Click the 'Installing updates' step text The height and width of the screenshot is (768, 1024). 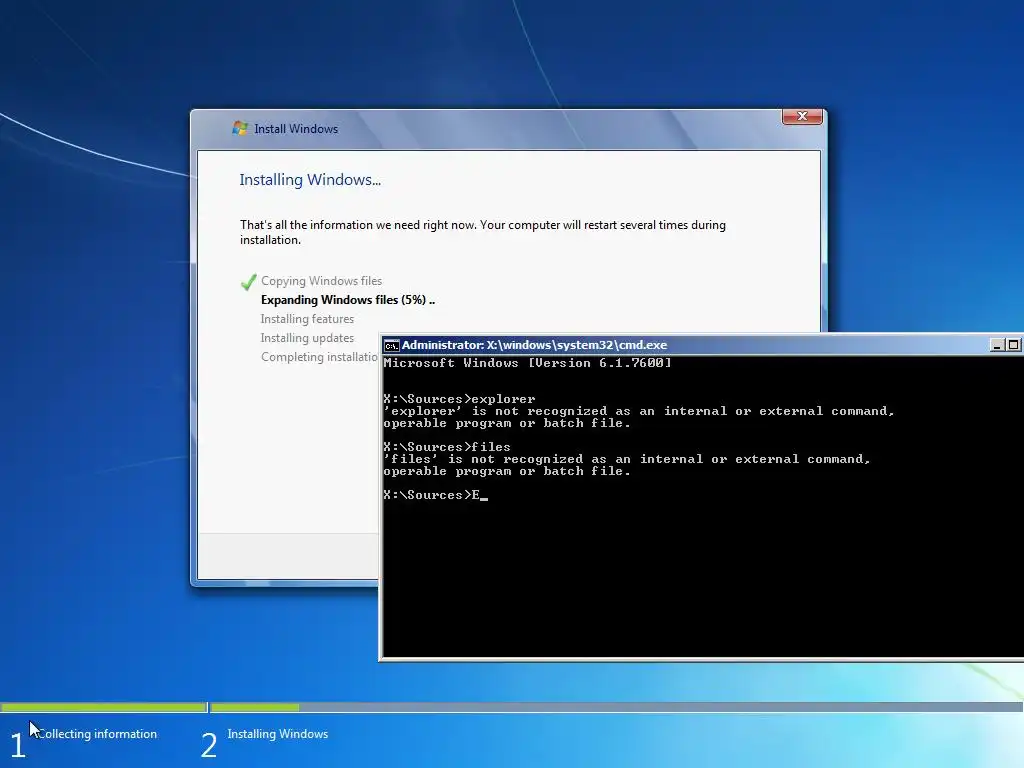307,338
